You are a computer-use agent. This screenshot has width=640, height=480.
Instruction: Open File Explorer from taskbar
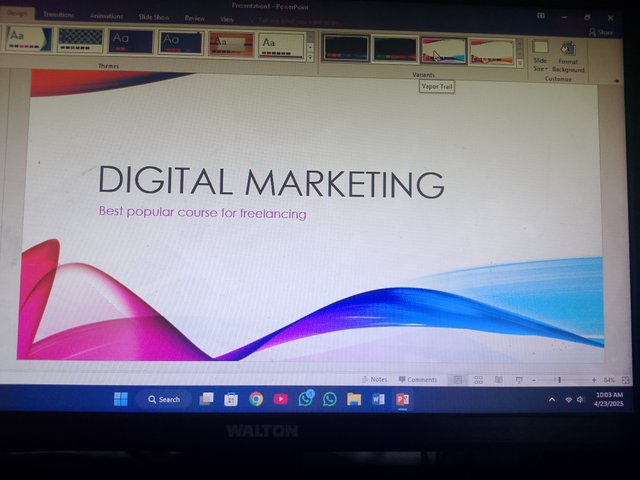coord(354,399)
